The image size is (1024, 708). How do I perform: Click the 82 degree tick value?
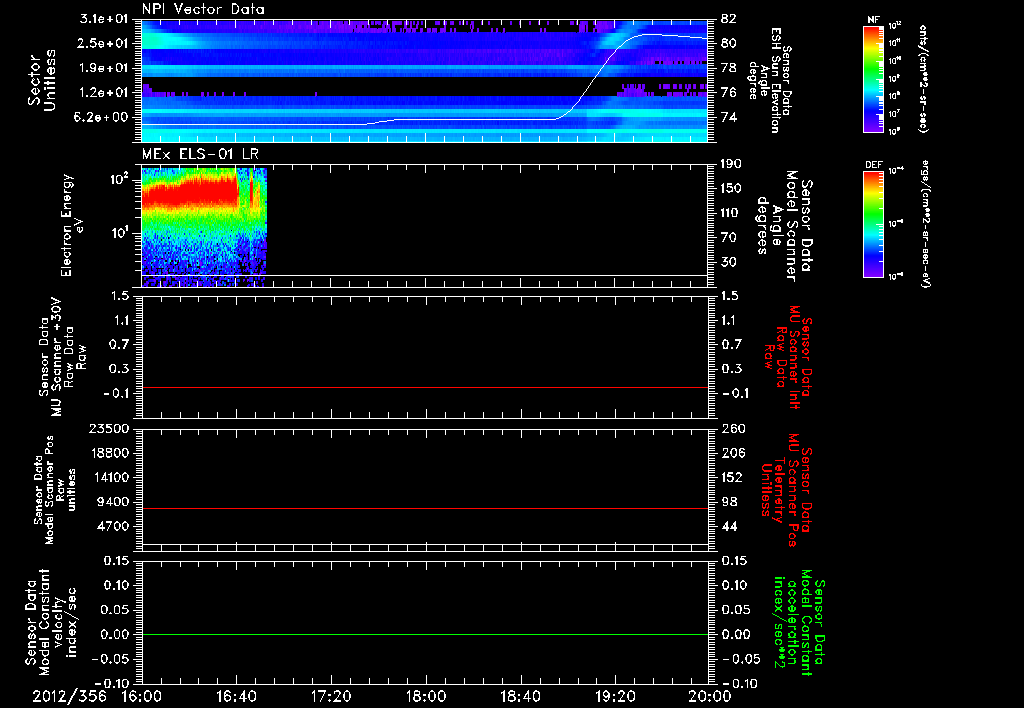coord(728,19)
